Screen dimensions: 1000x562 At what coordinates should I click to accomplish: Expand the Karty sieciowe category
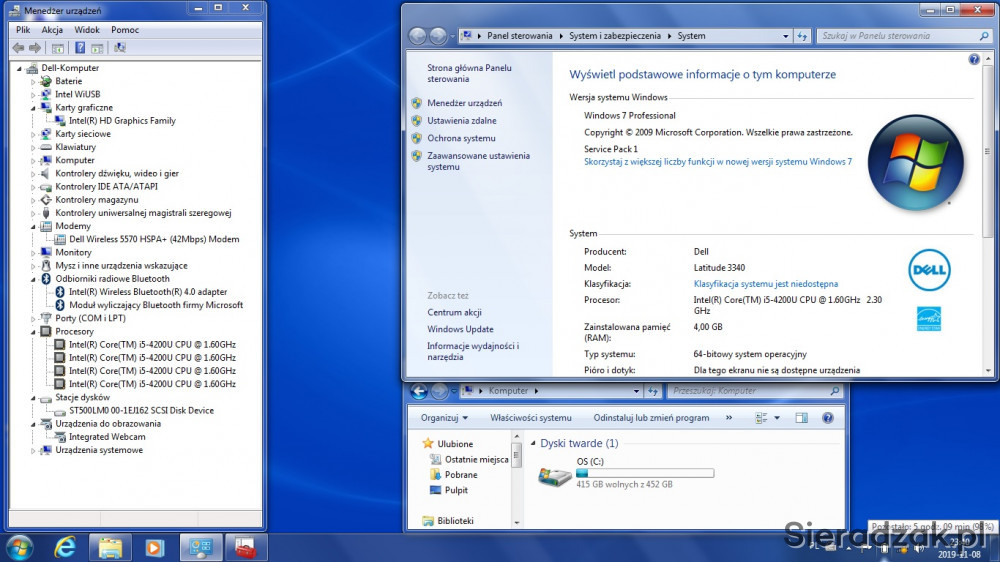[33, 134]
